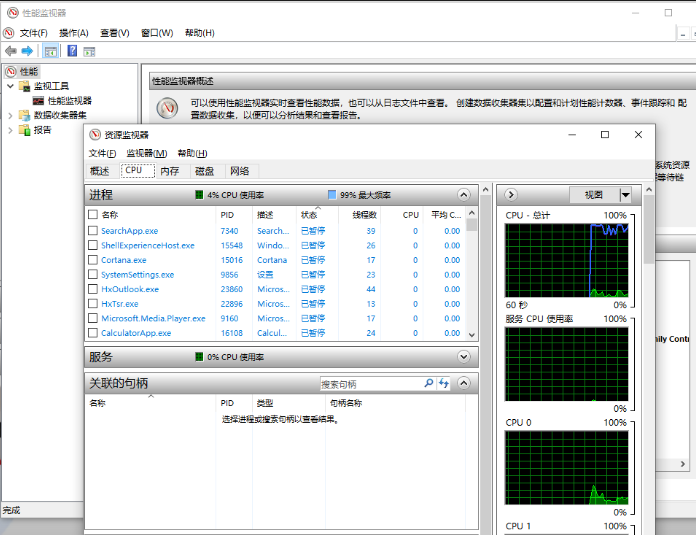The width and height of the screenshot is (696, 535).
Task: Open the 视图 dropdown arrow
Action: (x=625, y=195)
